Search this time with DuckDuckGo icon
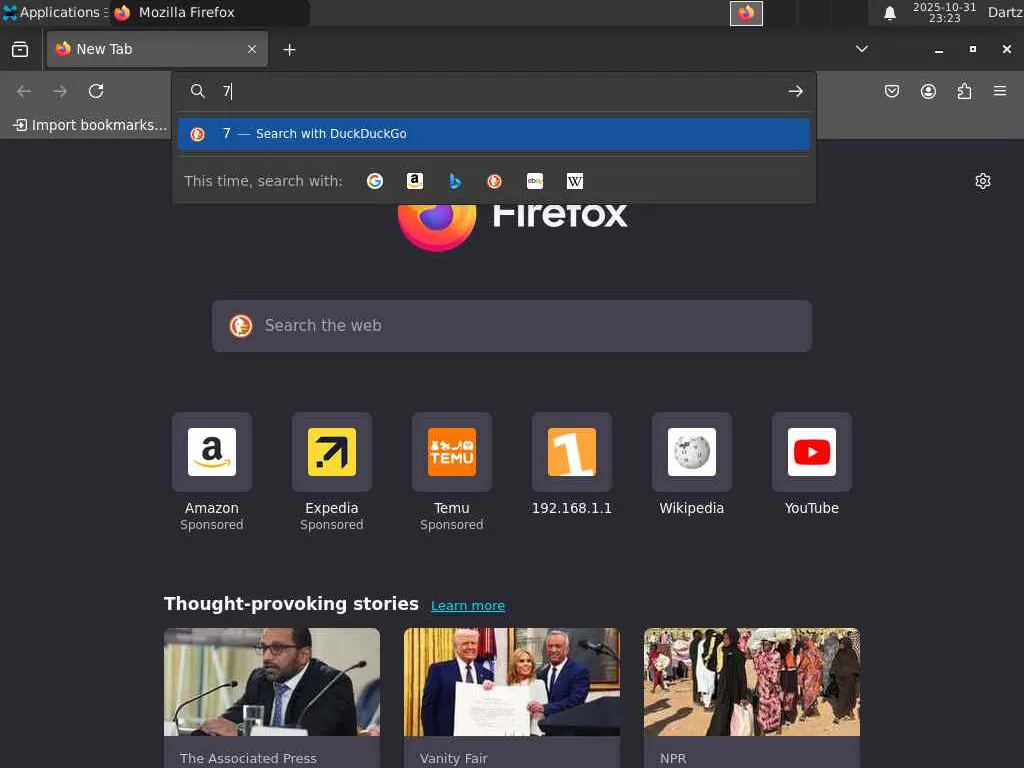1024x768 pixels. [494, 181]
